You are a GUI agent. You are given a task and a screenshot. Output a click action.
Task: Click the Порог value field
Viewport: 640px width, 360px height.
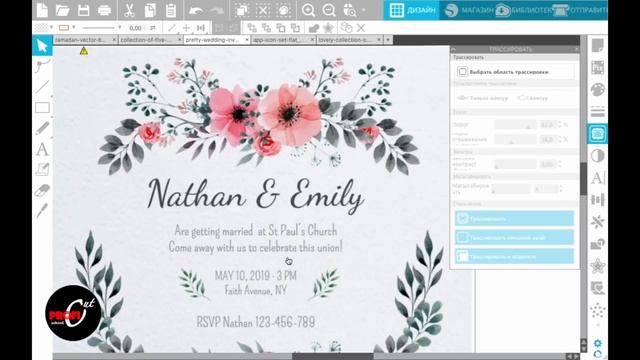click(x=547, y=124)
